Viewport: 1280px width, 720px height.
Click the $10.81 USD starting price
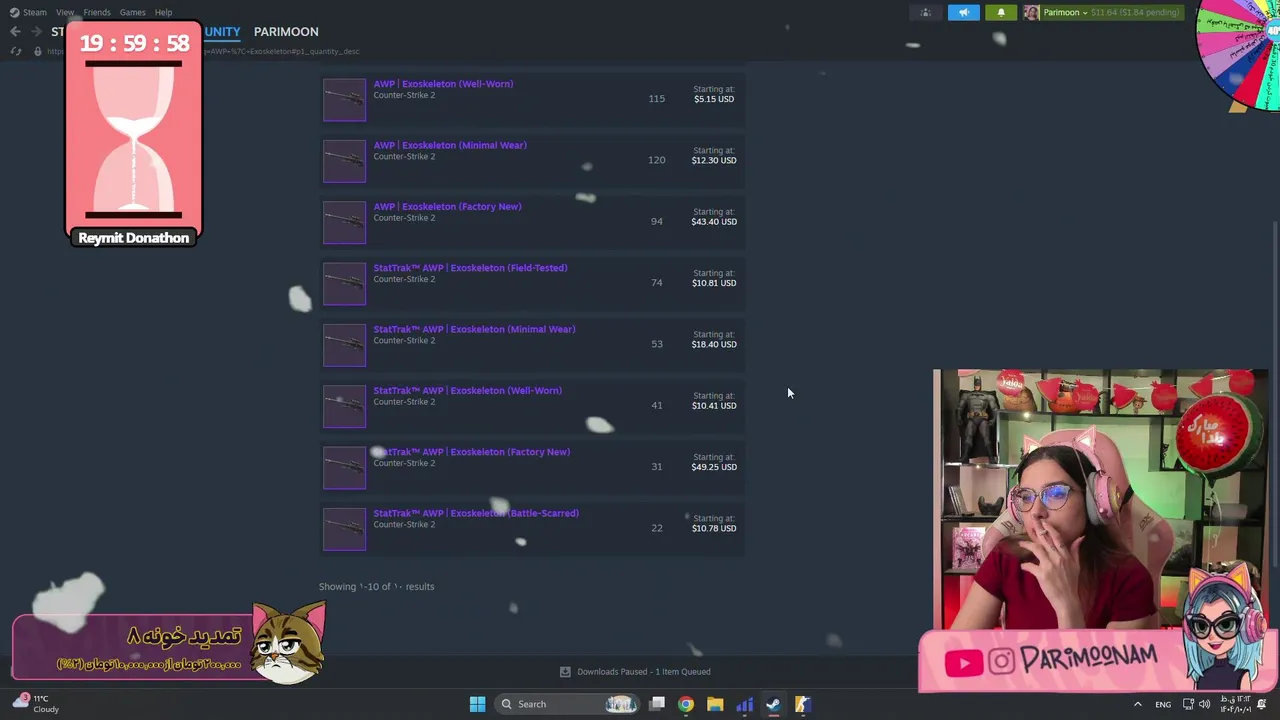714,283
